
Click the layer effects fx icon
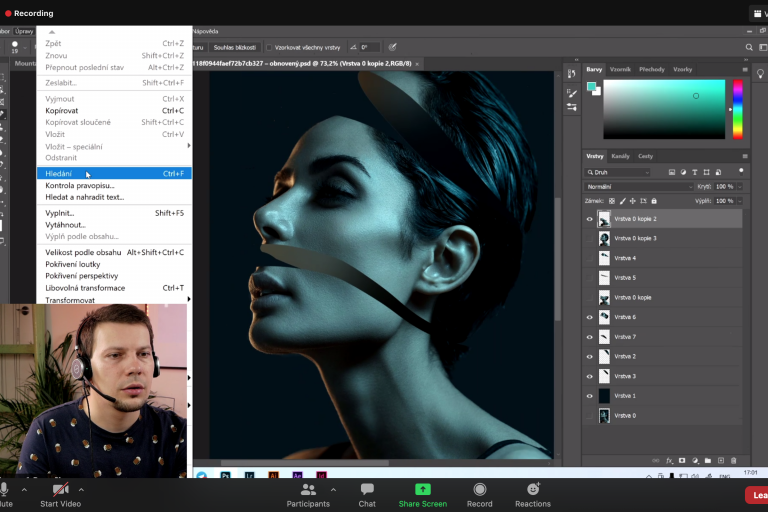[x=669, y=460]
